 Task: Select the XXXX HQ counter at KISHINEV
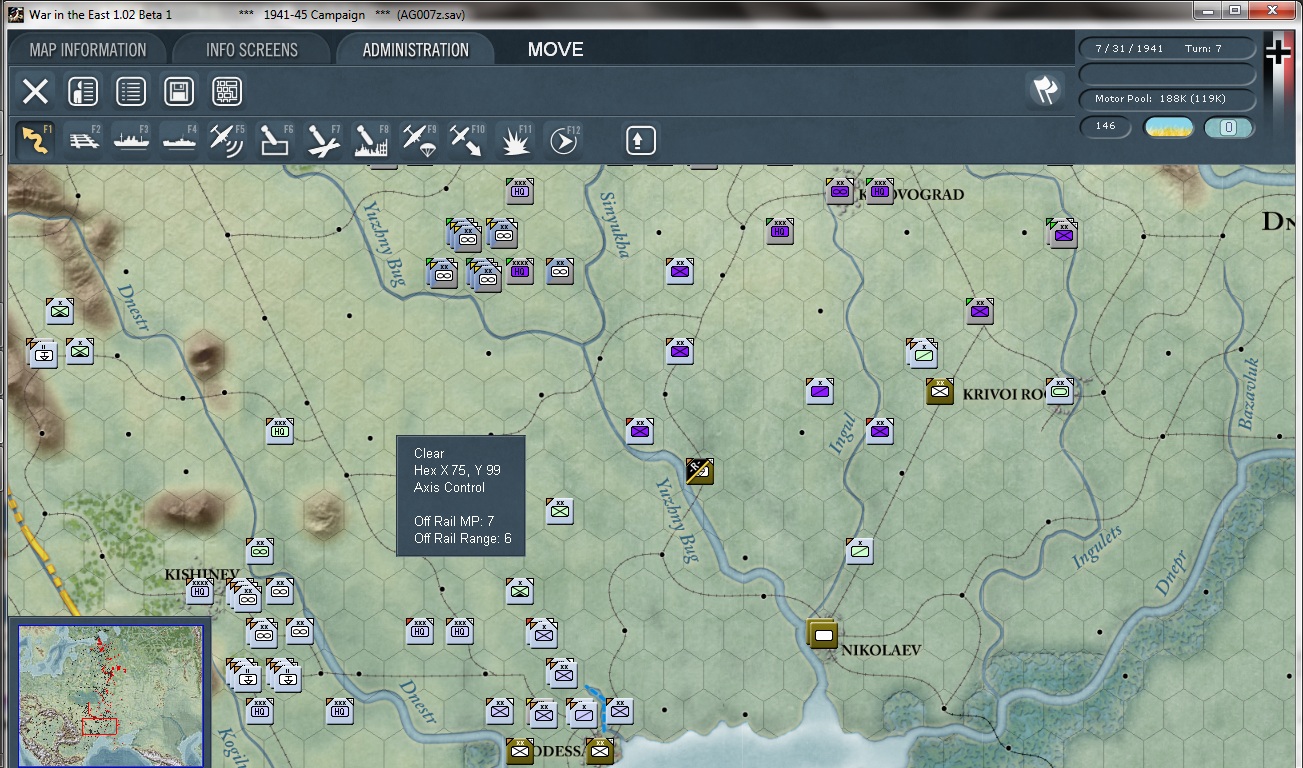pyautogui.click(x=199, y=591)
